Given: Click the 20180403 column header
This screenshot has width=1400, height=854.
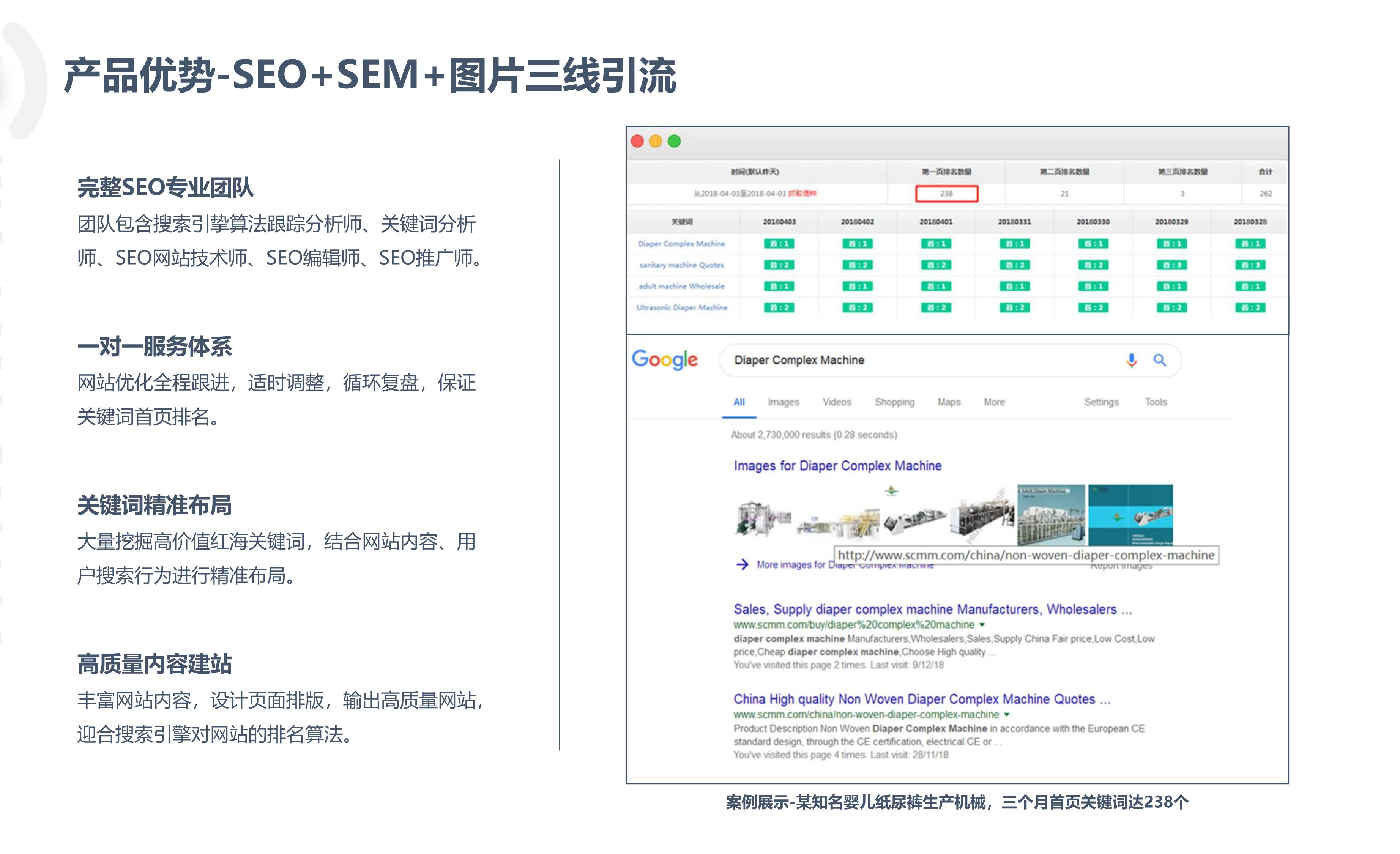Looking at the screenshot, I should click(779, 222).
